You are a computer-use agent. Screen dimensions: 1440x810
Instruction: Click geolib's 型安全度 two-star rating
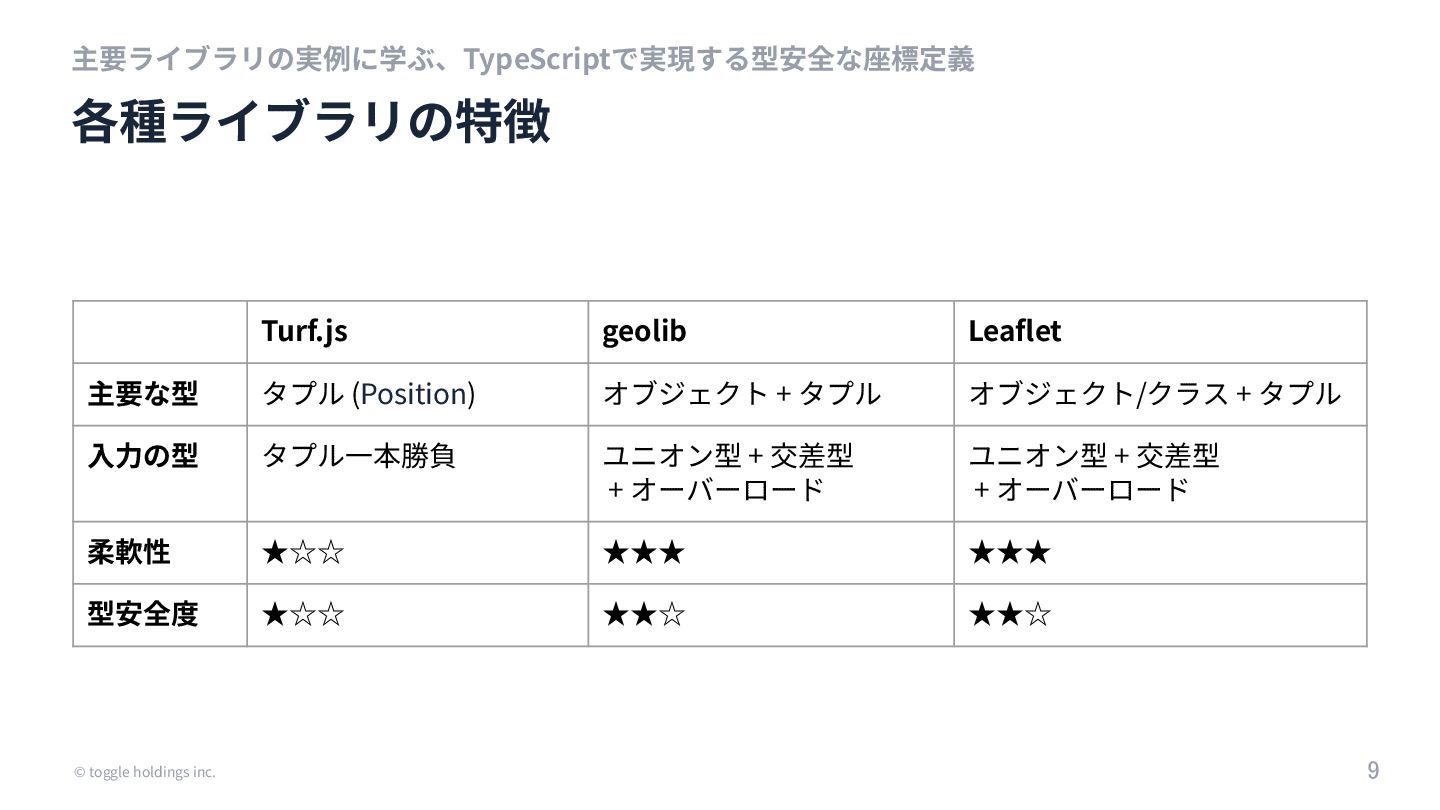coord(644,614)
